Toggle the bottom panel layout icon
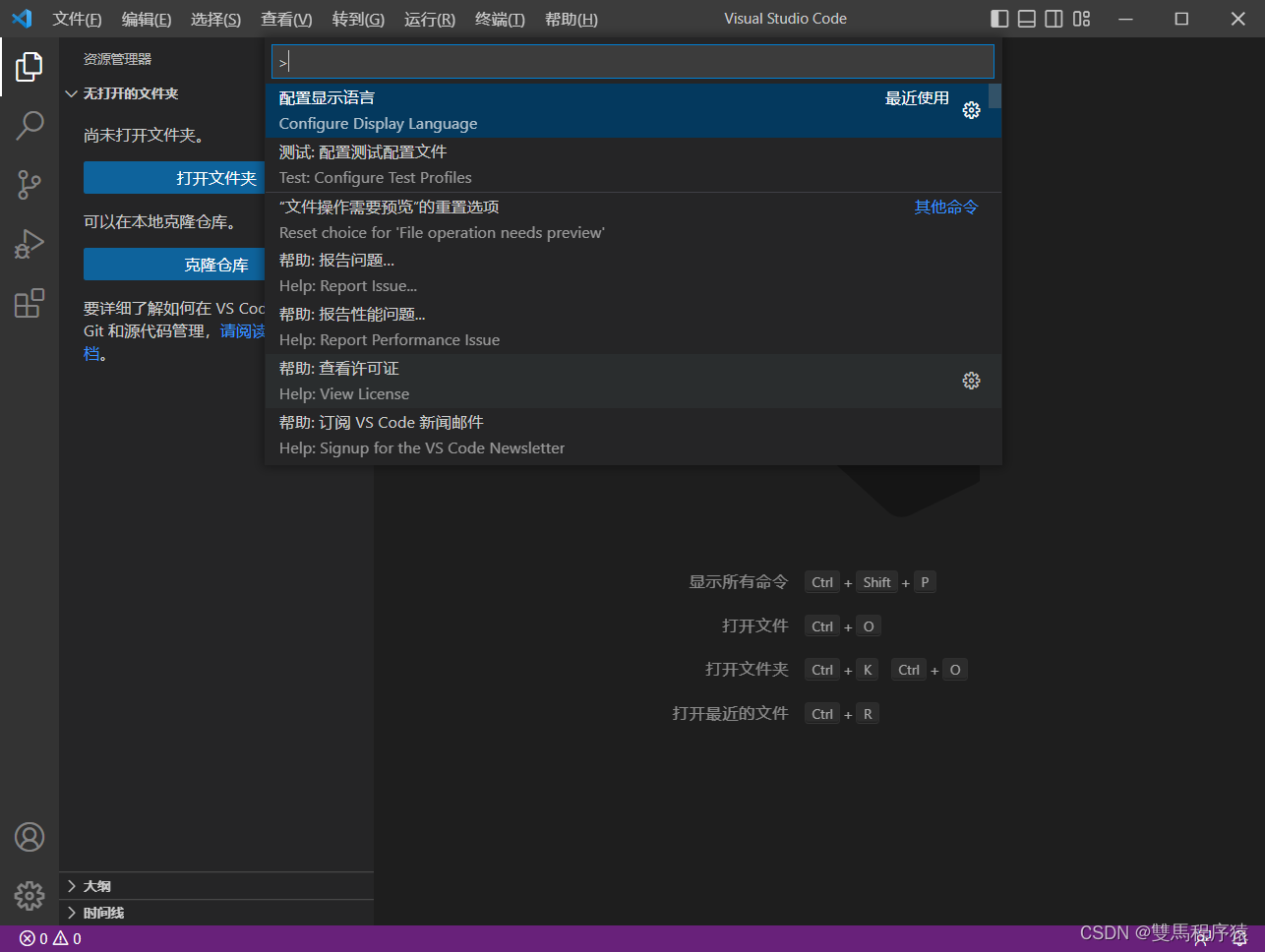This screenshot has width=1265, height=952. [1027, 19]
